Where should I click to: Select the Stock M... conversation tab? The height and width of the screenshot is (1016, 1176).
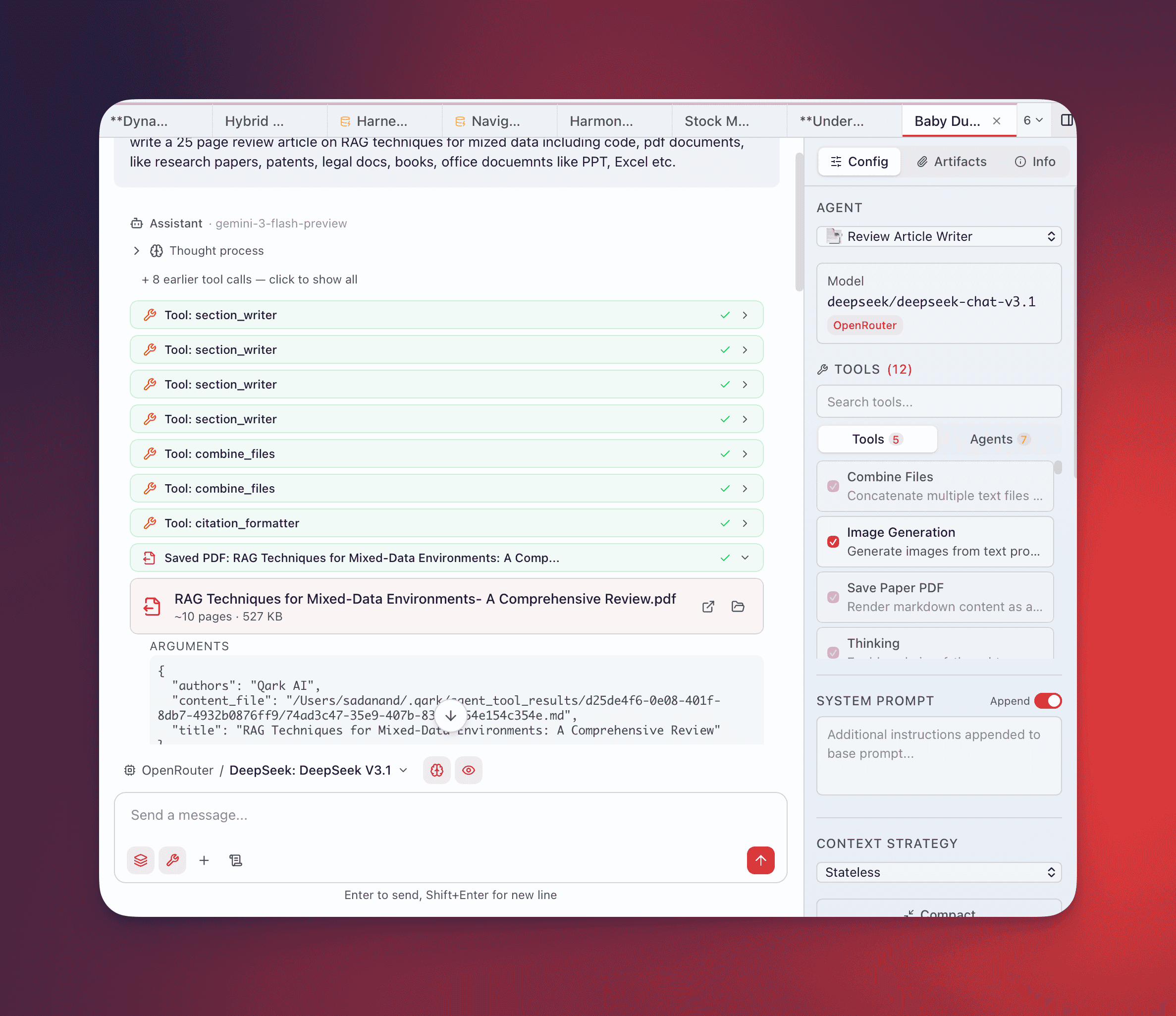pos(717,121)
